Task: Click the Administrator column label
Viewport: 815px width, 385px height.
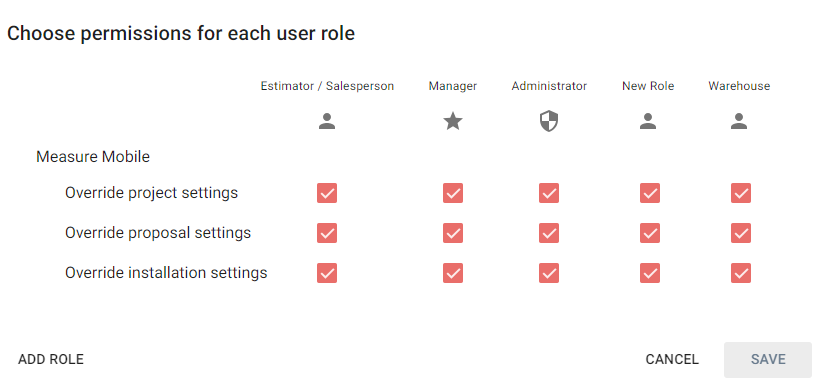Action: point(549,86)
